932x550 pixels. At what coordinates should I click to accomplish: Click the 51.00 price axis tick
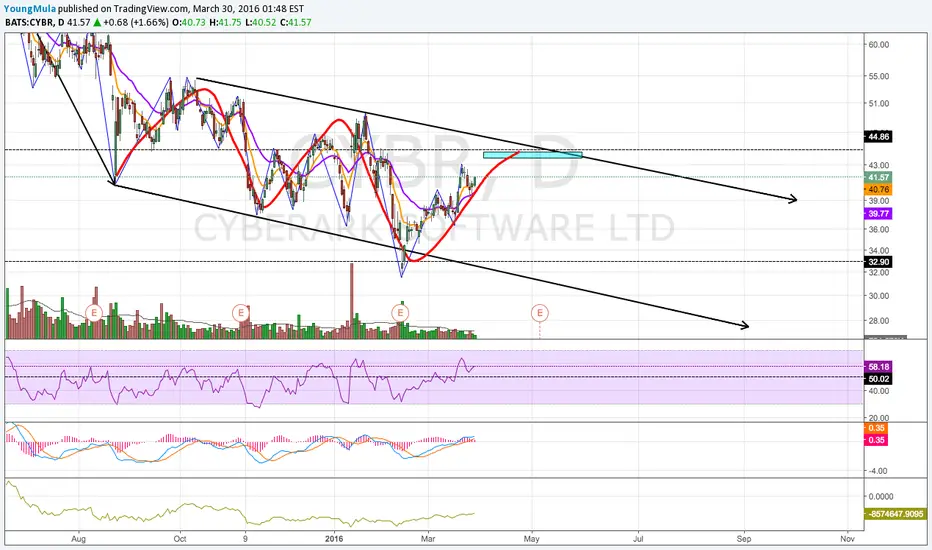pyautogui.click(x=879, y=103)
